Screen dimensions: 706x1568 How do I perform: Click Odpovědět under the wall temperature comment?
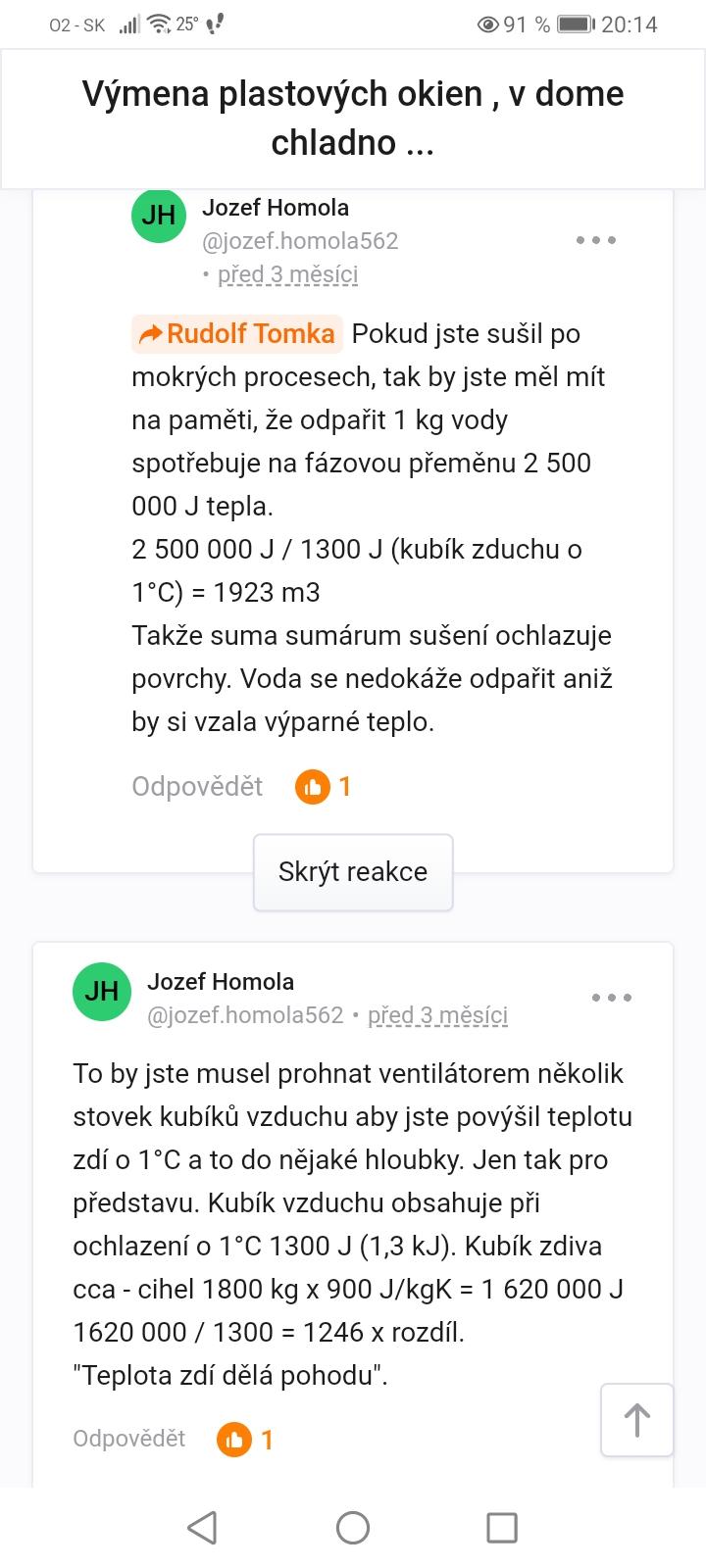128,1439
